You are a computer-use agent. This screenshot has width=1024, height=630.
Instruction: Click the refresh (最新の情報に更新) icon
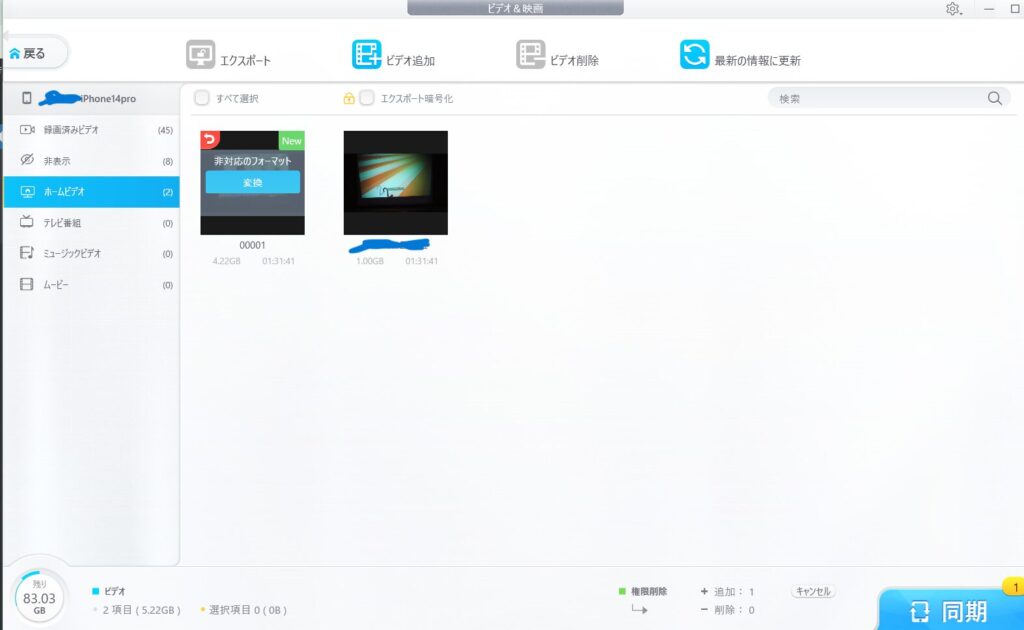694,54
